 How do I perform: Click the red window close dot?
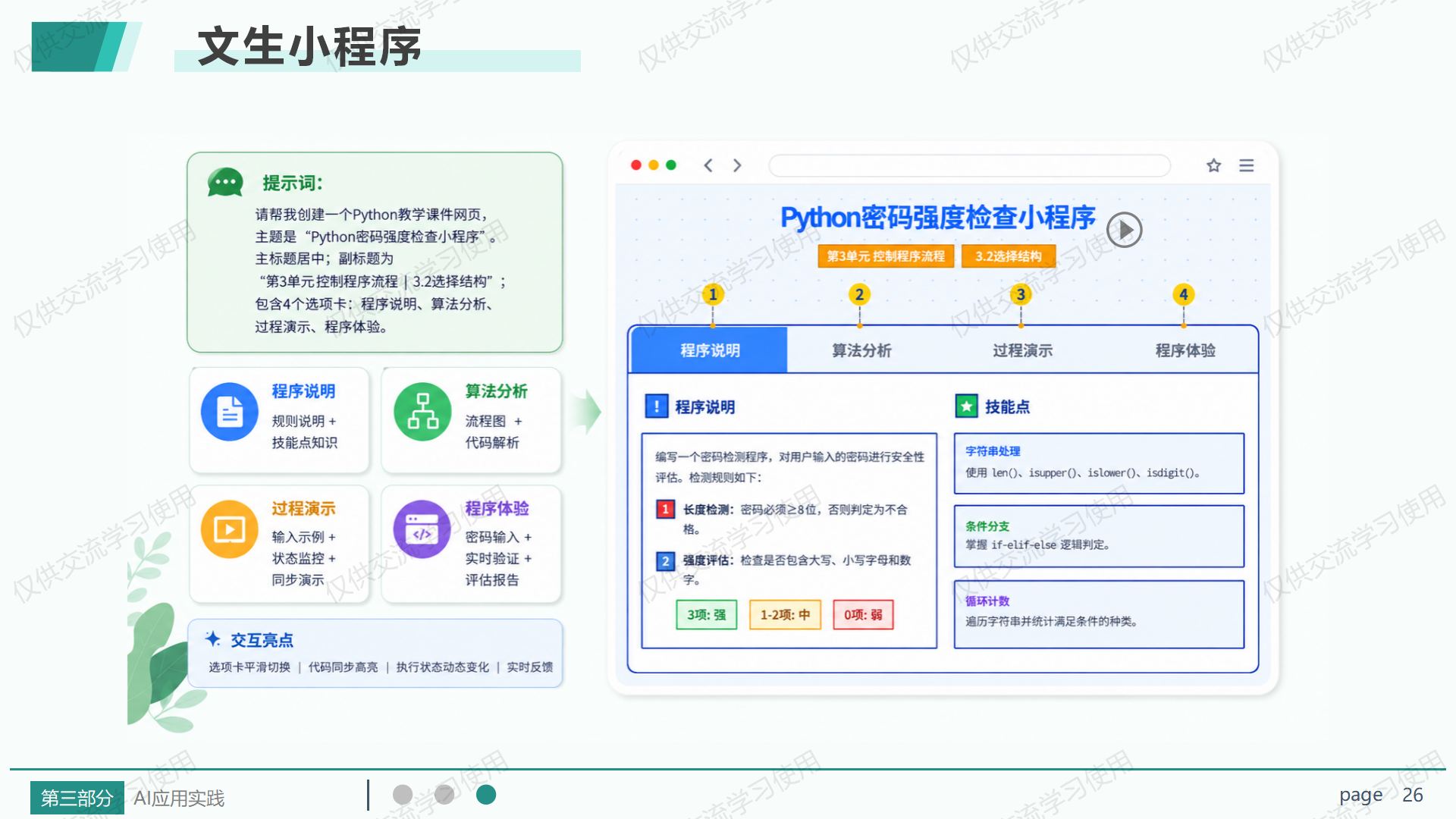pyautogui.click(x=636, y=165)
